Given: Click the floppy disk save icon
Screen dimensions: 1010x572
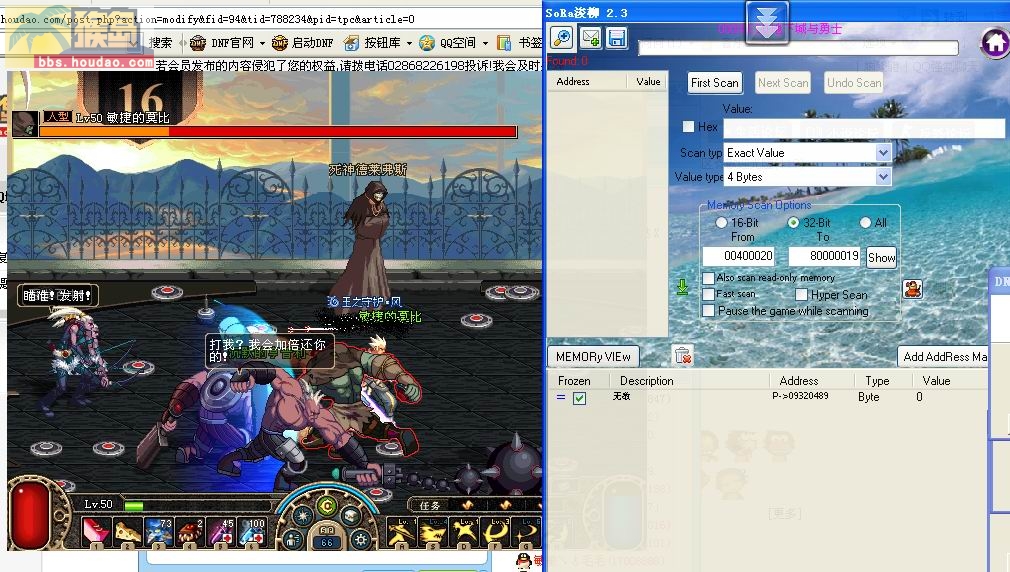Looking at the screenshot, I should [616, 38].
